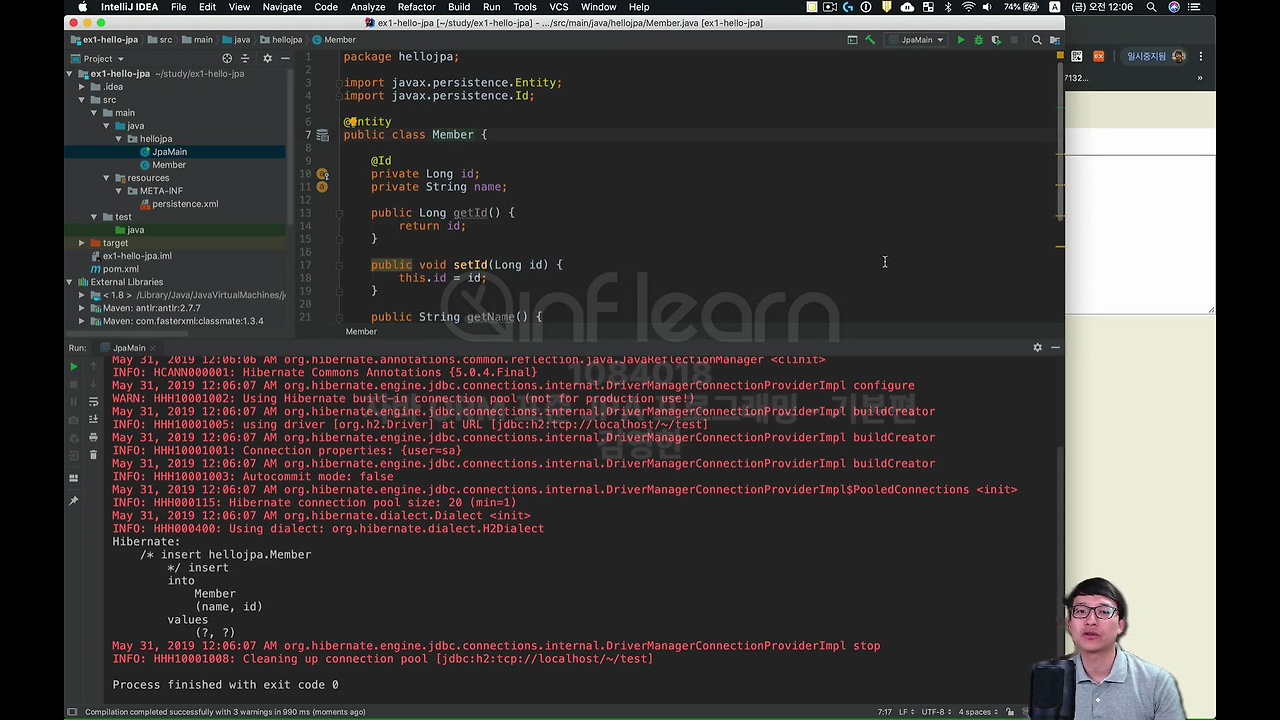Click gutter icon next to line 10
Screen dimensions: 1280x720
coord(322,174)
